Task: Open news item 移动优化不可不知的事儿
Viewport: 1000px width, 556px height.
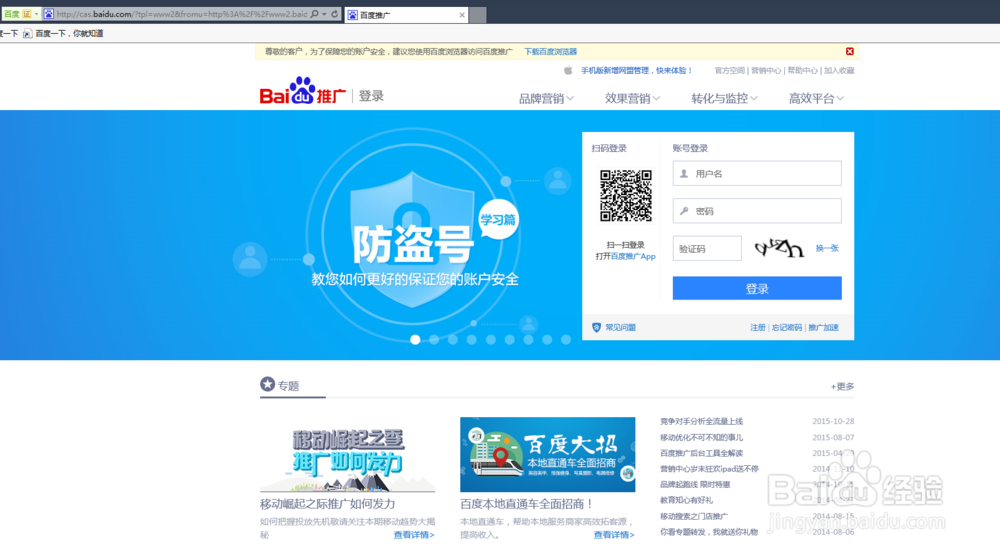Action: 701,437
